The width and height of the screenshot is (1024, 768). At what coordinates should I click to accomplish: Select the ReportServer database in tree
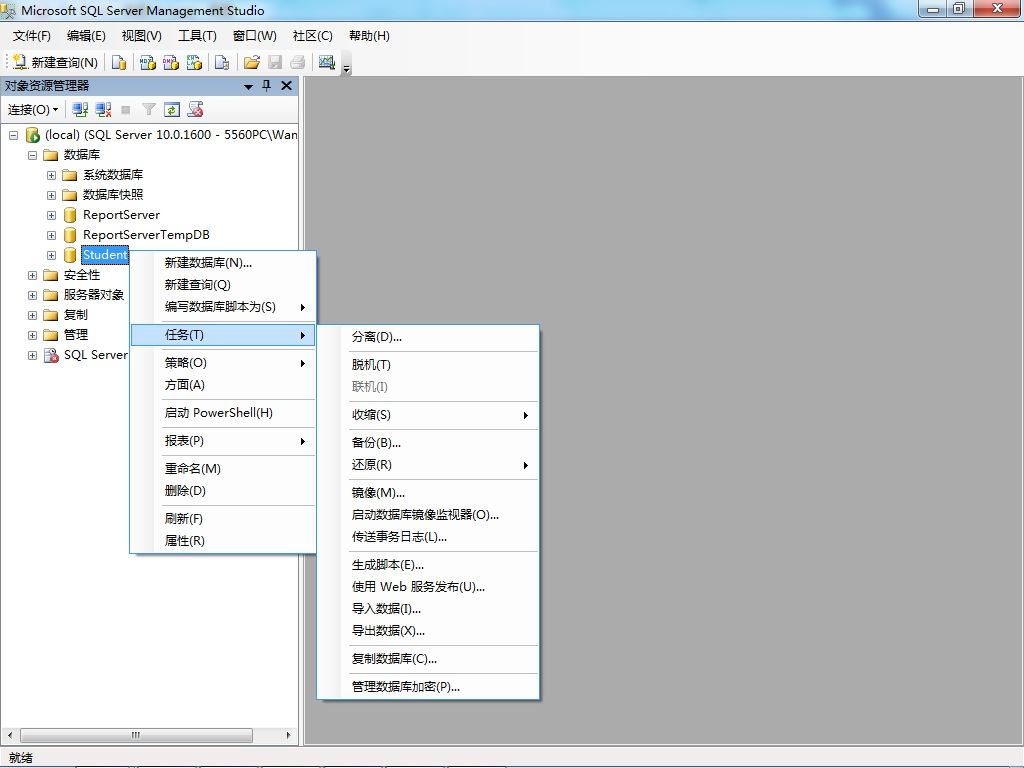click(121, 215)
